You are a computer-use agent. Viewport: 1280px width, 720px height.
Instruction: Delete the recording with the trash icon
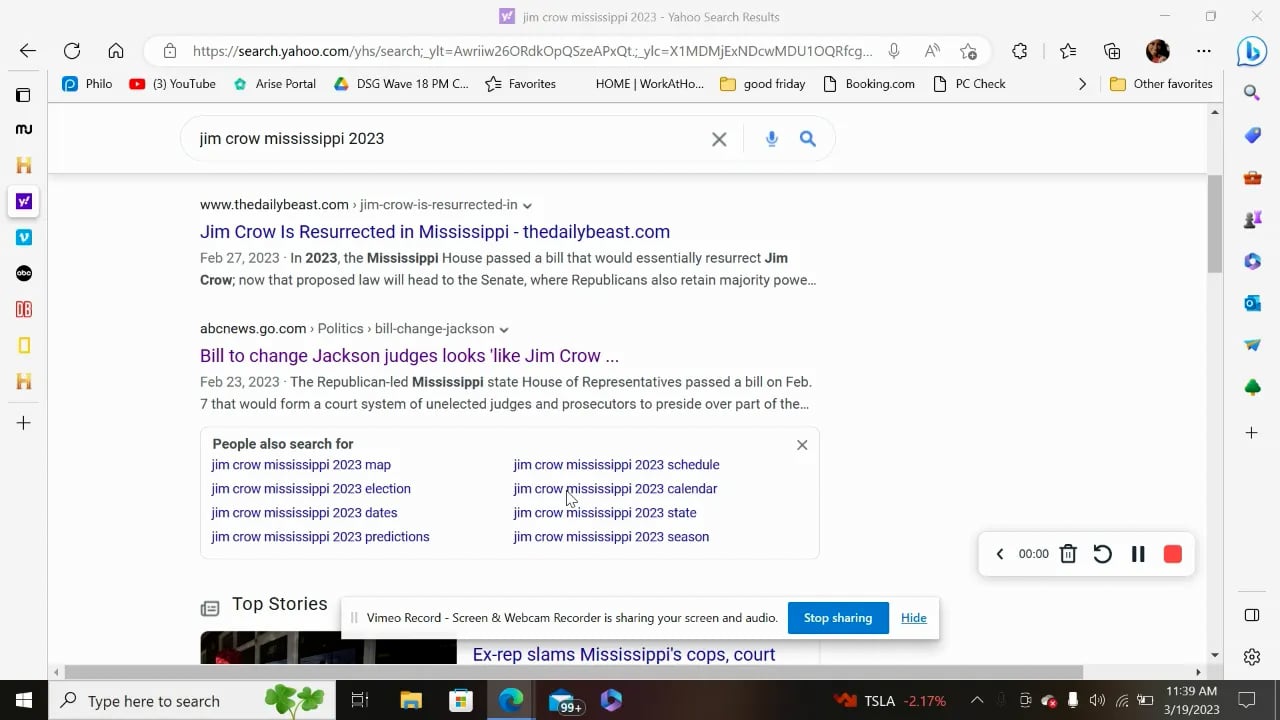1068,554
